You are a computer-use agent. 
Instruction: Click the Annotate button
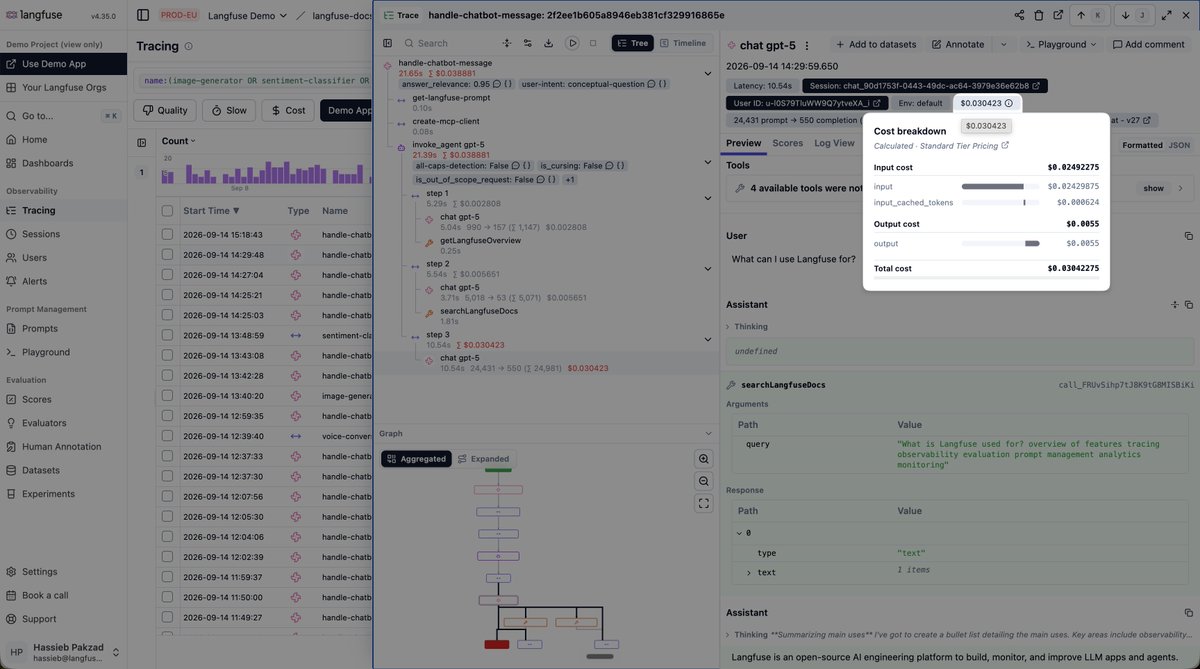(x=958, y=45)
